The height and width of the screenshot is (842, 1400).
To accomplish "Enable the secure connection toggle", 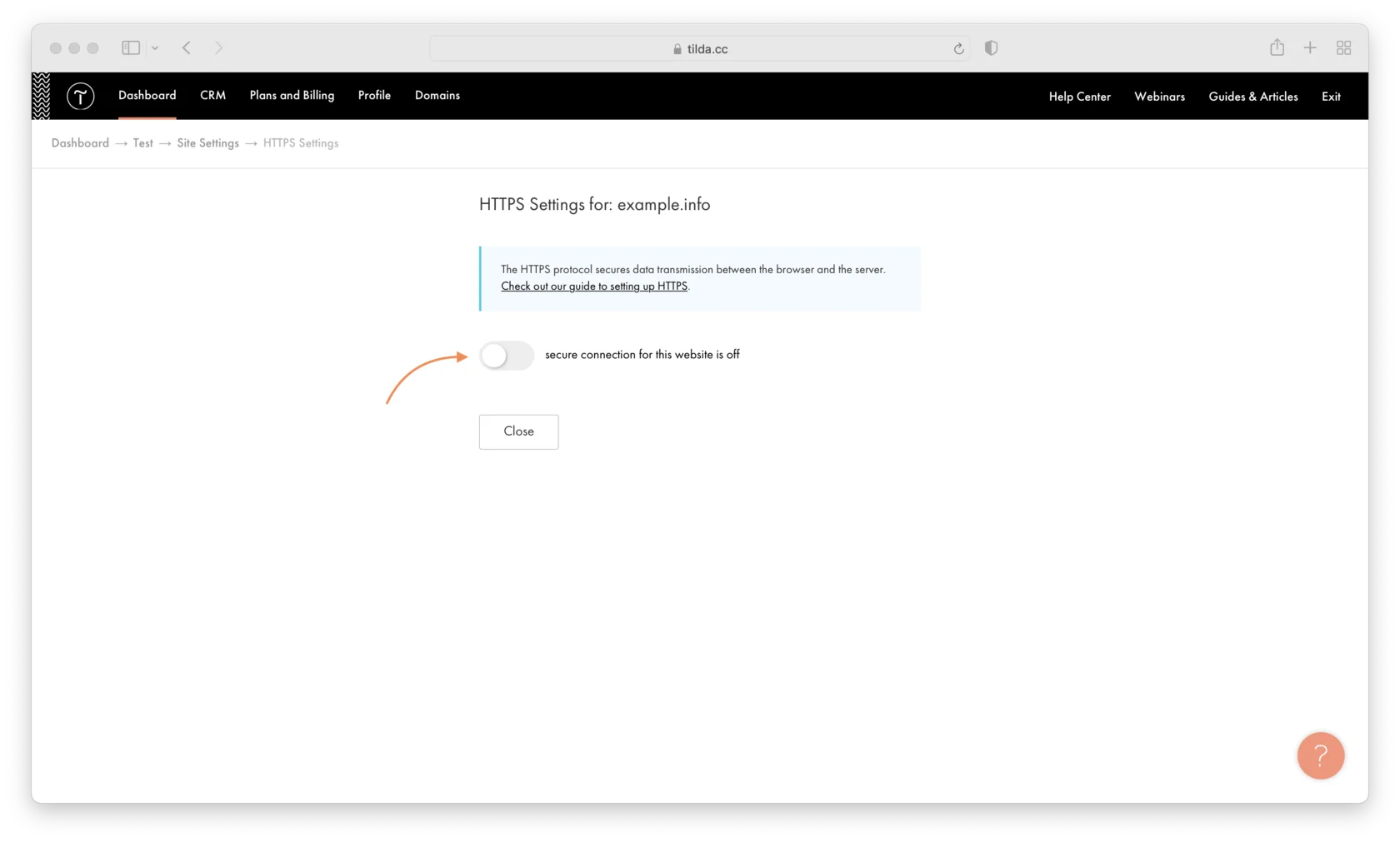I will coord(506,356).
